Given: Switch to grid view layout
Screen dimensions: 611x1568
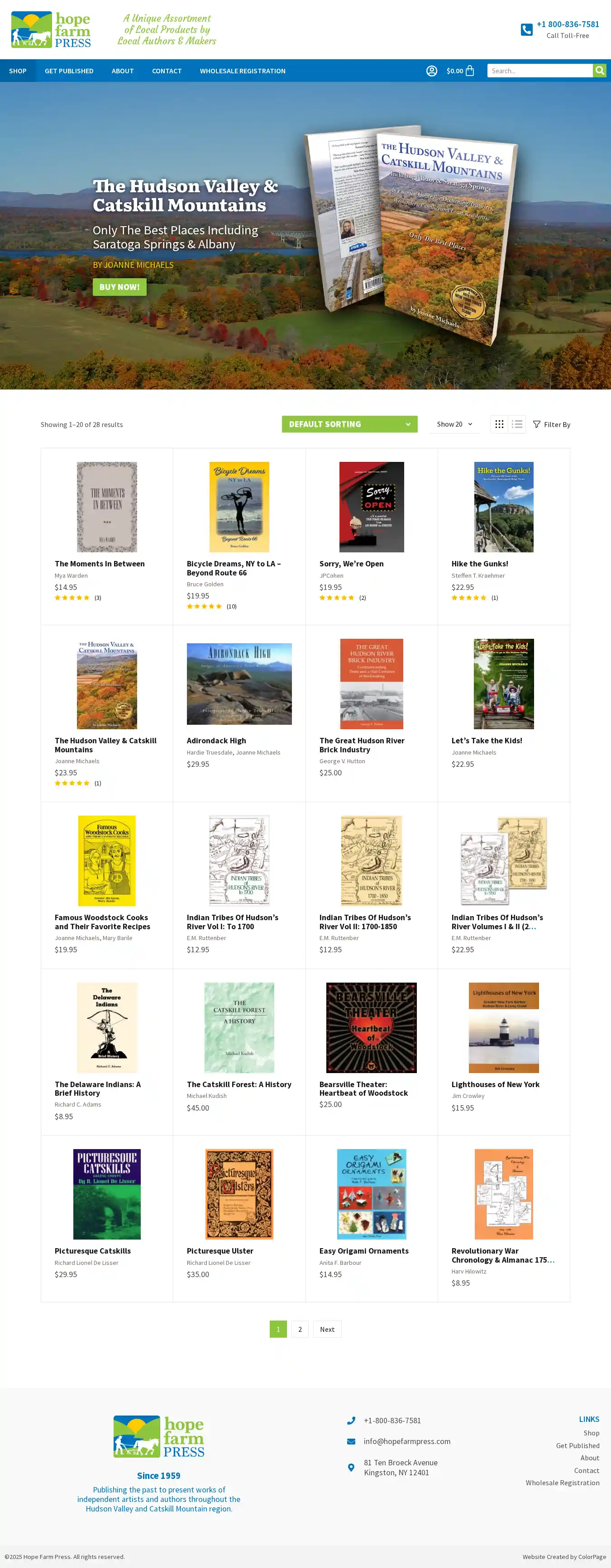Looking at the screenshot, I should click(499, 424).
